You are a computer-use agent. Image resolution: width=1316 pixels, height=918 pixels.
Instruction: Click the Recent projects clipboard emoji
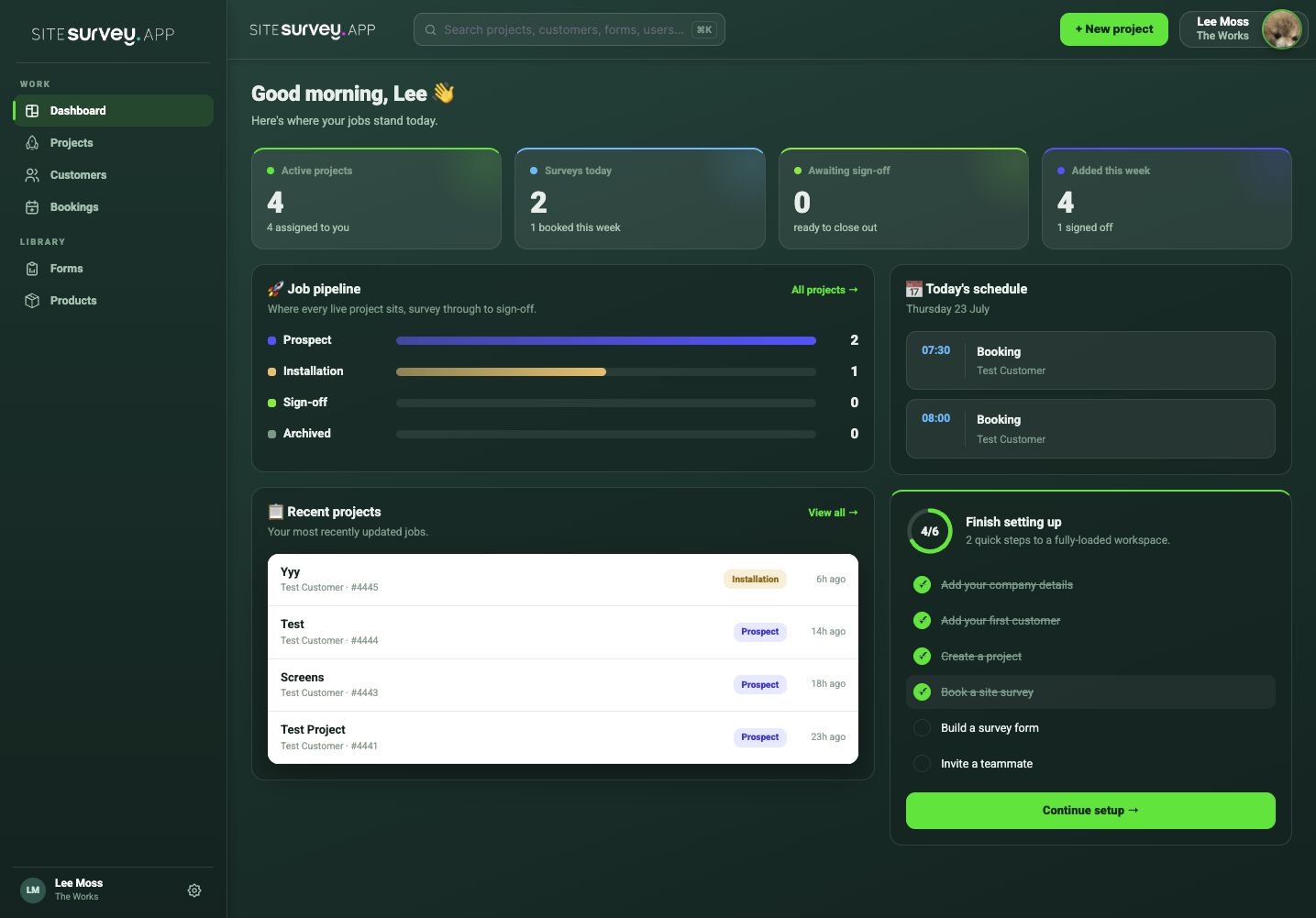click(x=275, y=512)
